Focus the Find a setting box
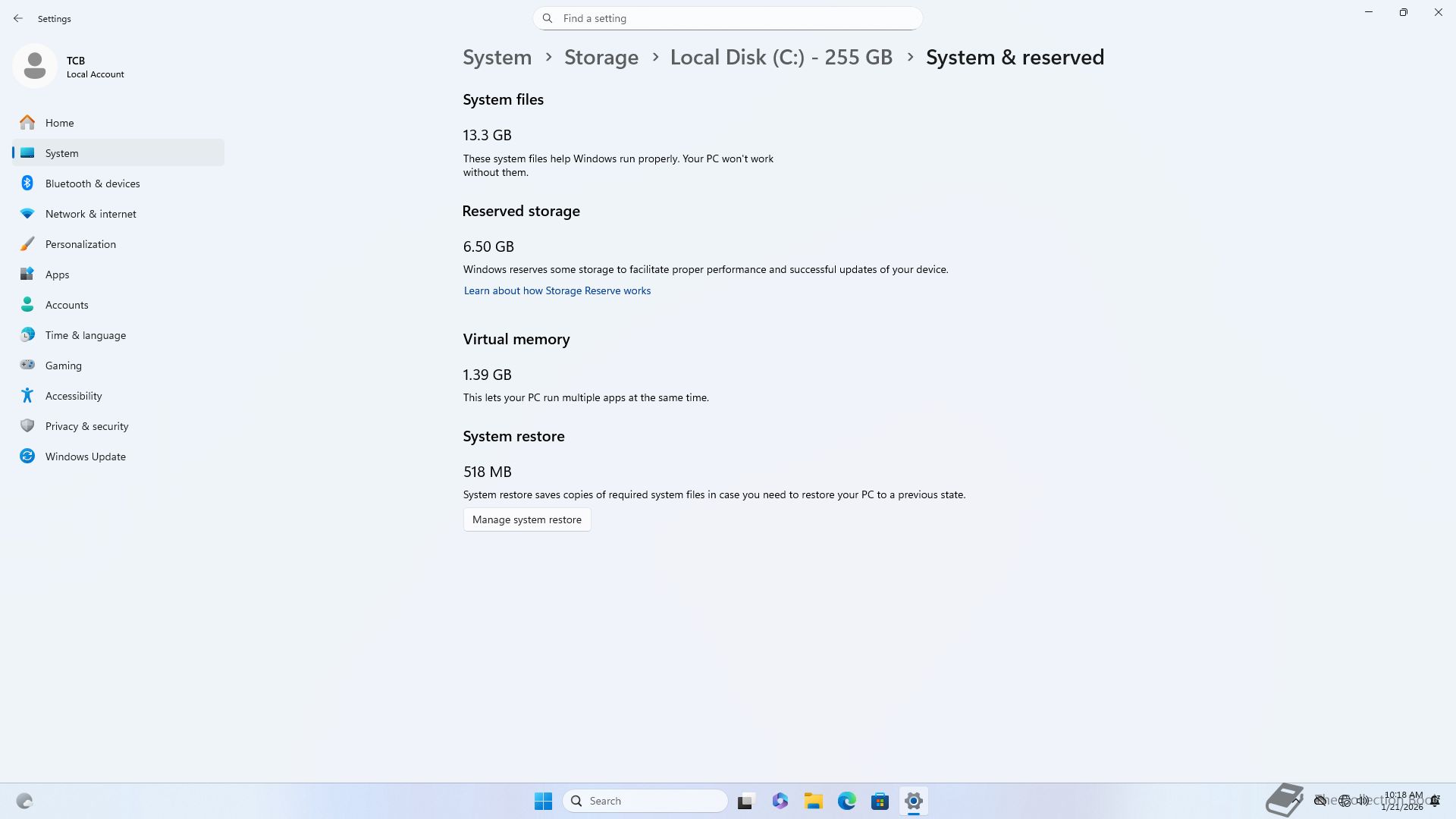Screen dimensions: 1456x819 728,18
